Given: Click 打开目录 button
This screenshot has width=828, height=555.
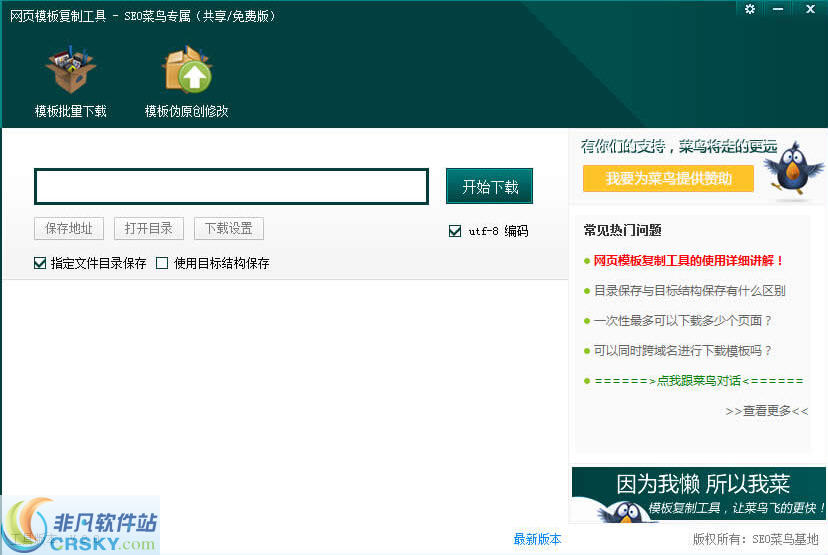Looking at the screenshot, I should coord(149,228).
